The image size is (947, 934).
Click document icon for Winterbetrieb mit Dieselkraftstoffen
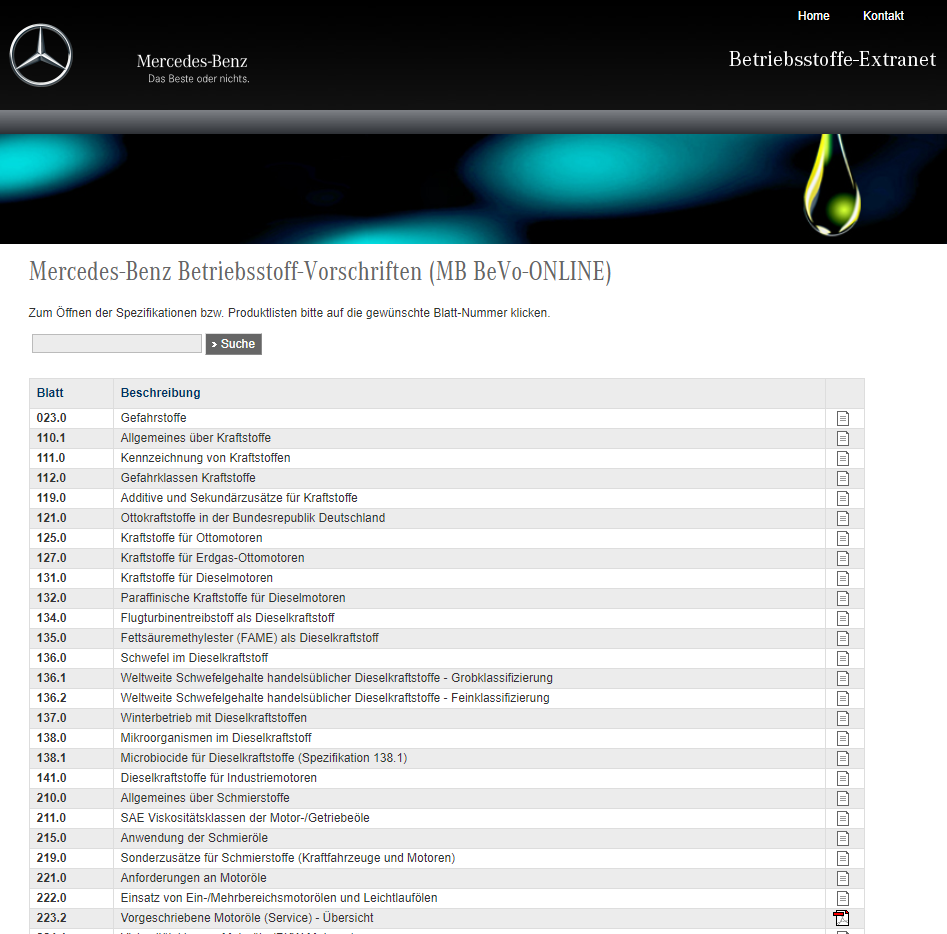(843, 718)
